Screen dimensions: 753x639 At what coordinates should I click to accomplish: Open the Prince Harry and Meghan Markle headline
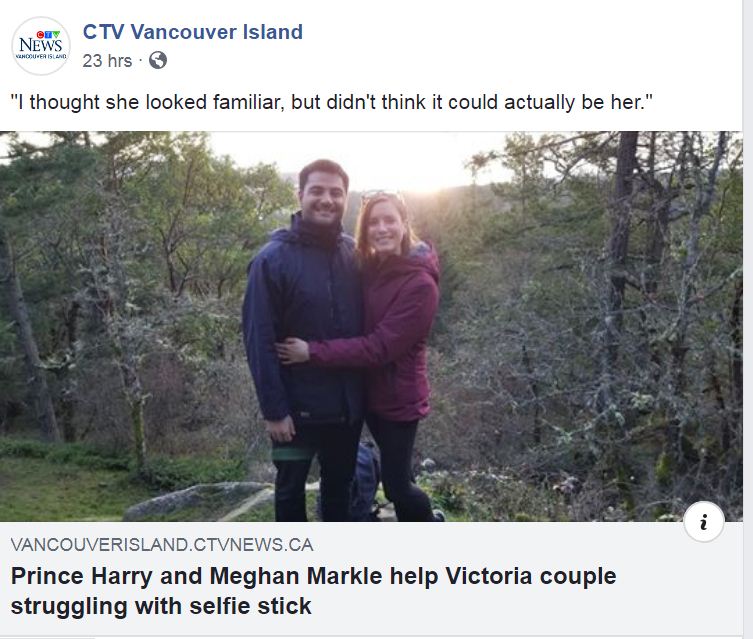click(x=313, y=591)
